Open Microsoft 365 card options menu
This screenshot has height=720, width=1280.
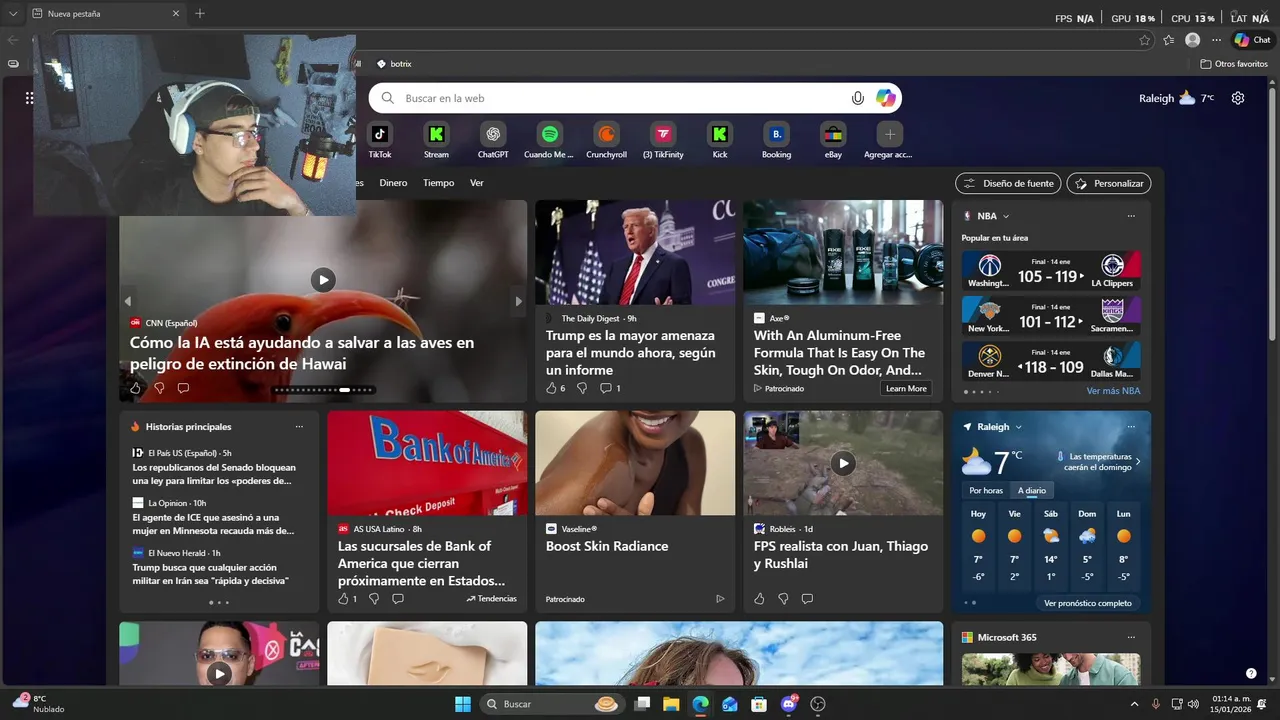coord(1131,637)
